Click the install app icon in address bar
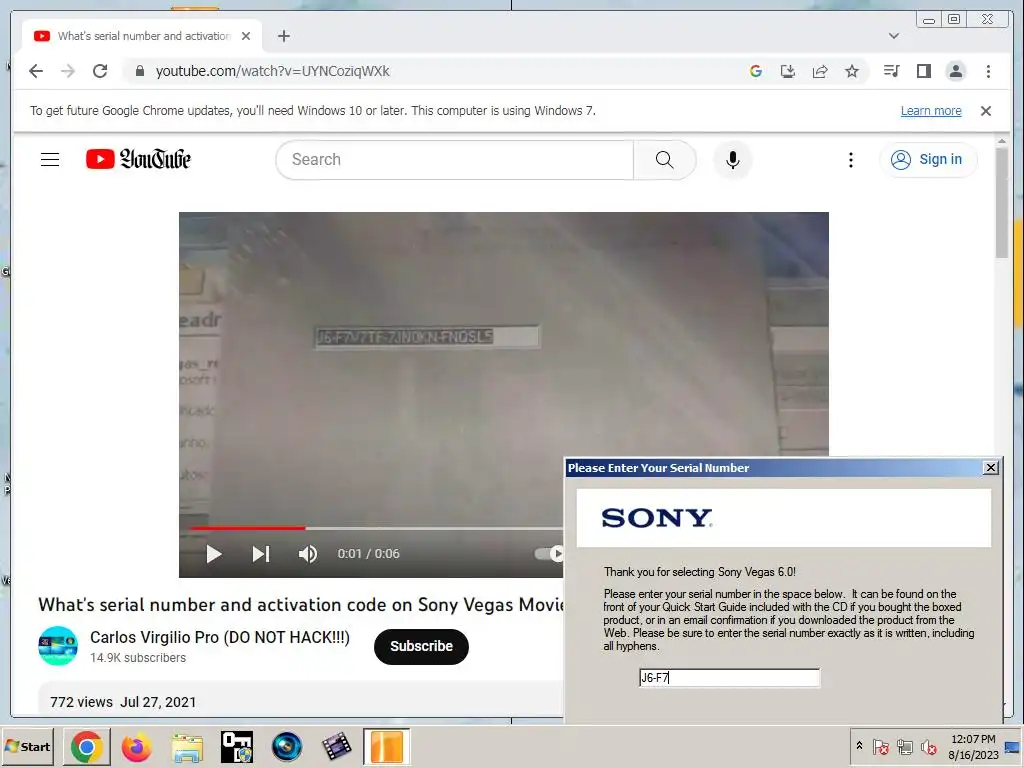 pos(788,71)
